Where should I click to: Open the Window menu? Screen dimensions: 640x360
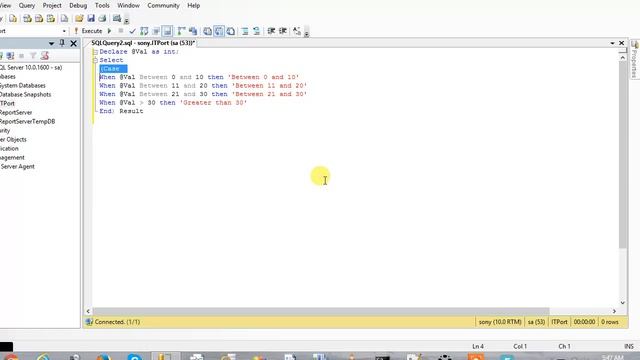tap(128, 6)
